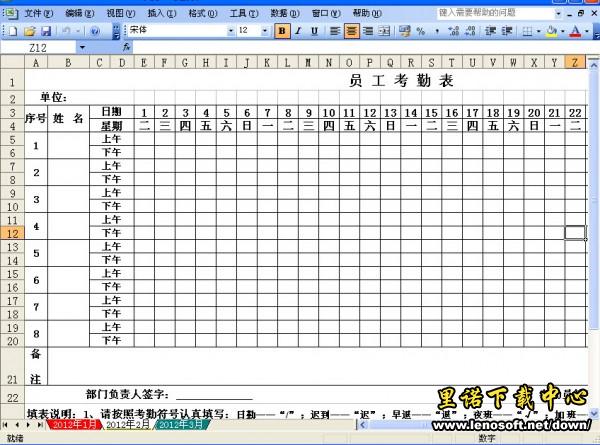Open the font name dropdown showing 宋体
600x445 pixels.
click(231, 31)
